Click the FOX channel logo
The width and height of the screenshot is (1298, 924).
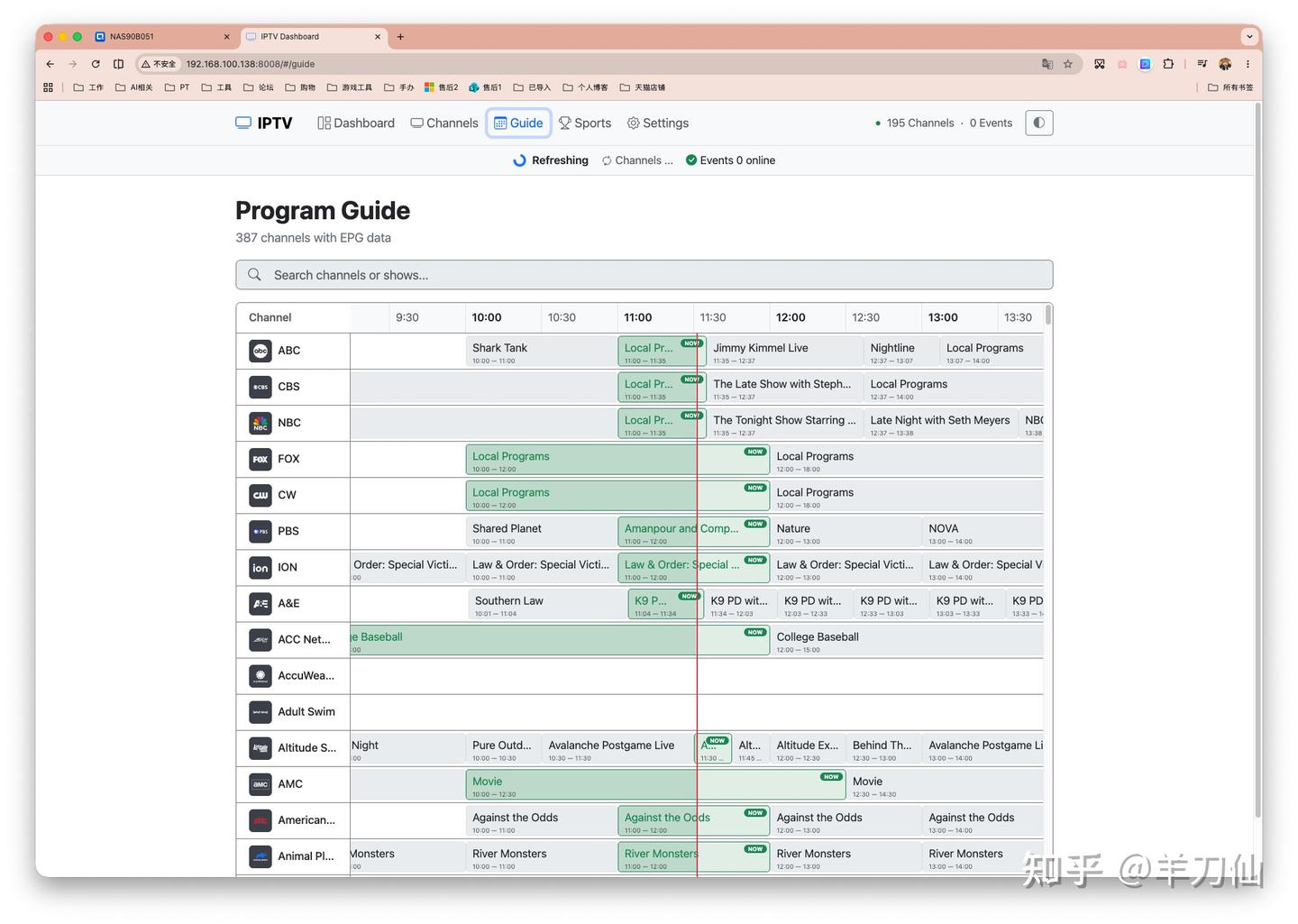click(261, 459)
